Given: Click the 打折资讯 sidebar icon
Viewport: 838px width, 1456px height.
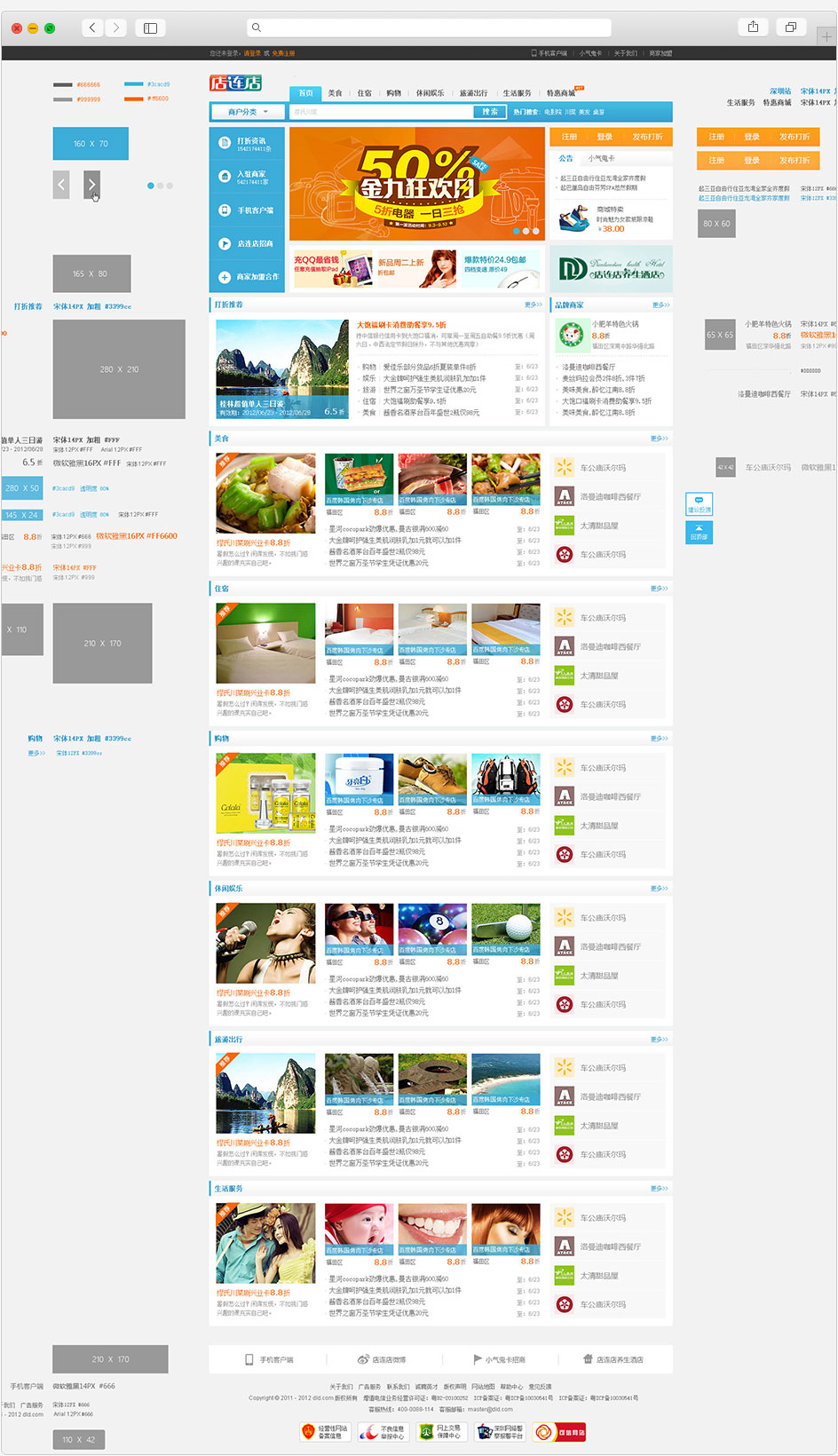Looking at the screenshot, I should point(225,143).
